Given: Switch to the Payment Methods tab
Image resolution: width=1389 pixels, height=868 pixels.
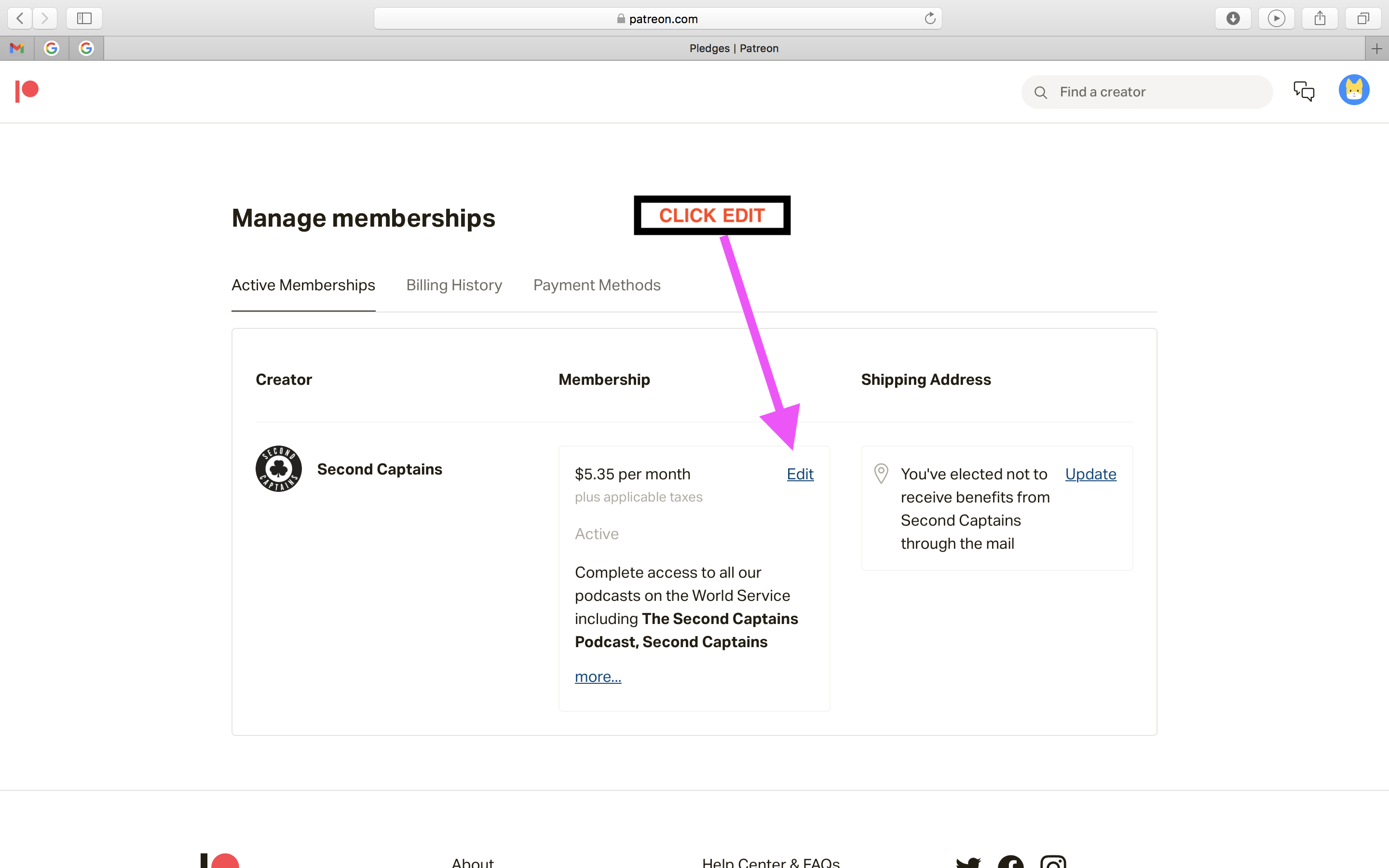Looking at the screenshot, I should (x=597, y=285).
